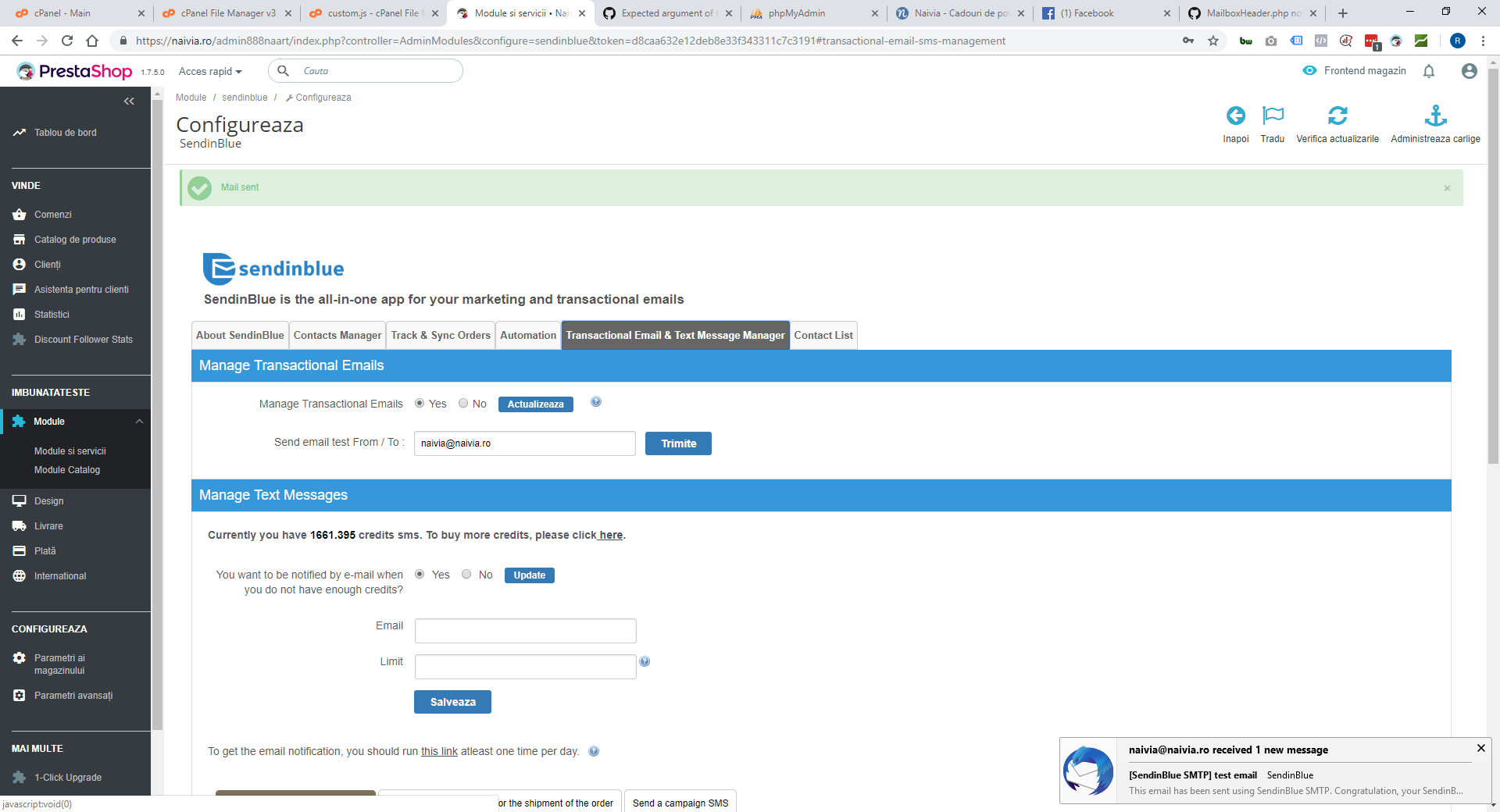This screenshot has width=1500, height=812.
Task: Open 1-Click Upgrade in sidebar
Action: coord(67,778)
